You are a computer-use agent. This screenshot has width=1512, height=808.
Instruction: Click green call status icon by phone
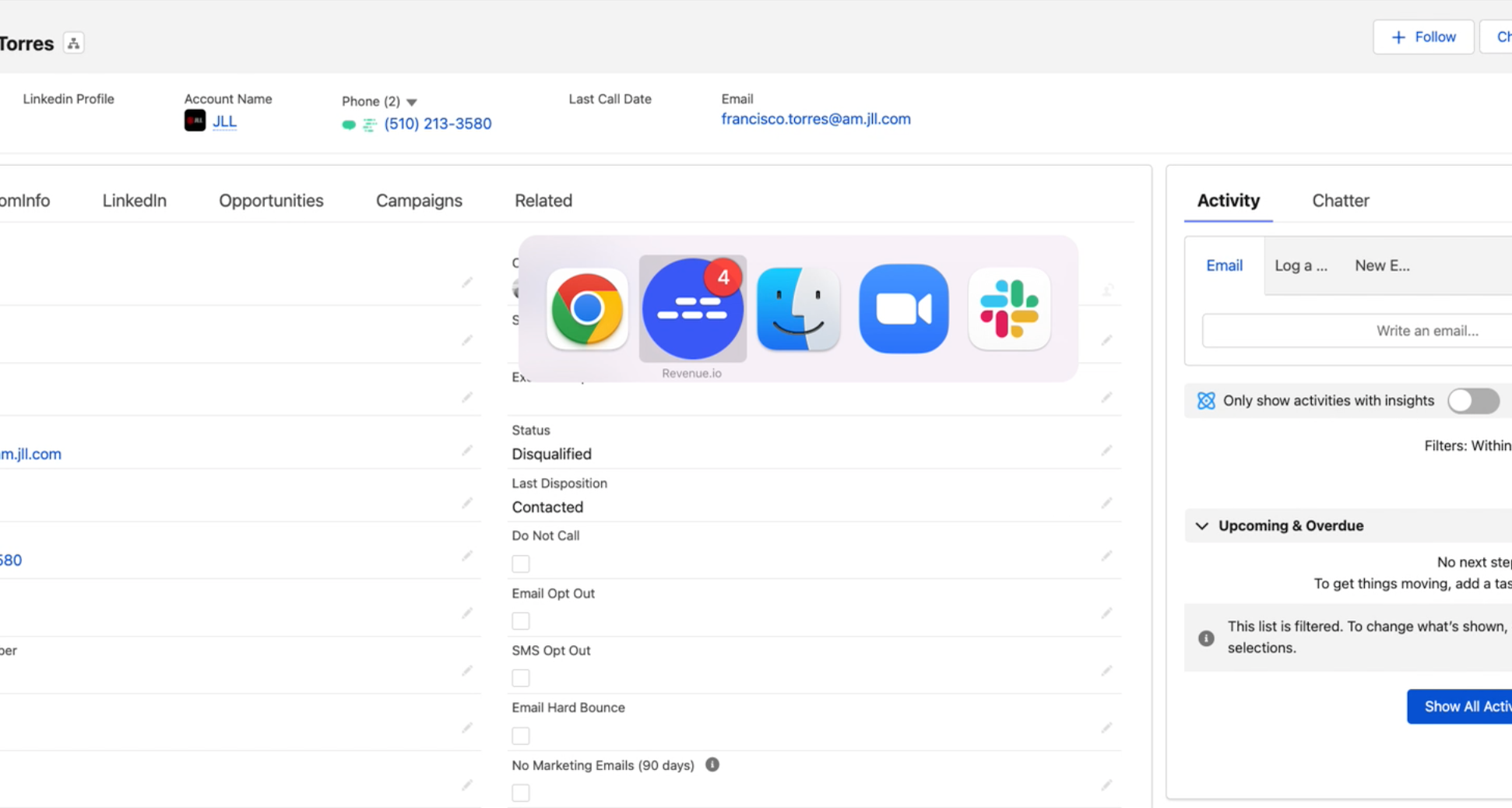(349, 125)
